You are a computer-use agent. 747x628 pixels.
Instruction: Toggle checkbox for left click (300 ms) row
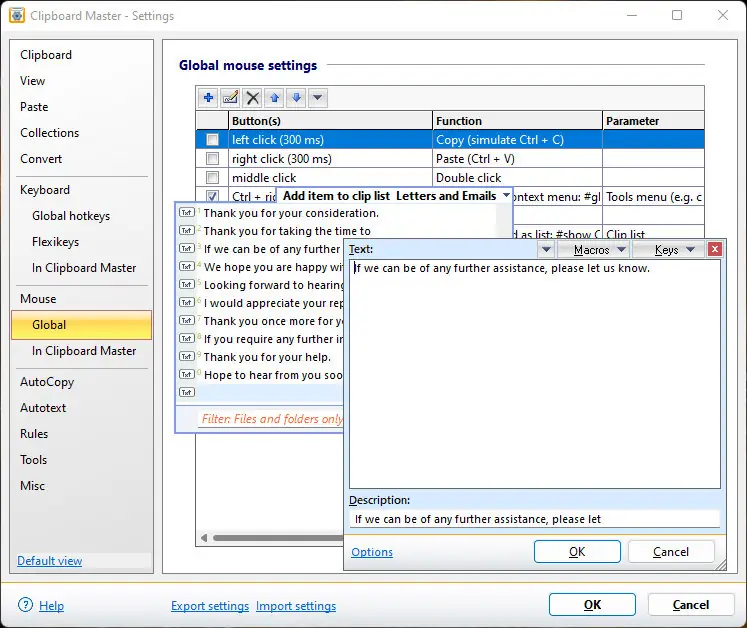[212, 140]
